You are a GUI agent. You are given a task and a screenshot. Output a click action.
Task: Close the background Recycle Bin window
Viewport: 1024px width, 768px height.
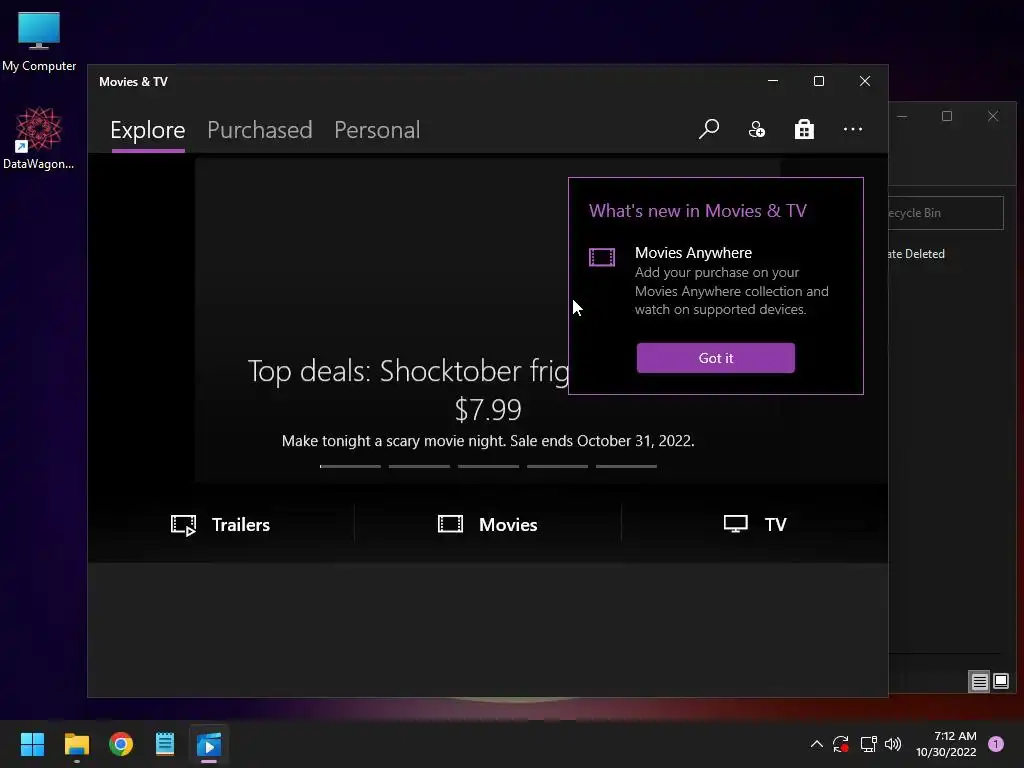(x=993, y=116)
